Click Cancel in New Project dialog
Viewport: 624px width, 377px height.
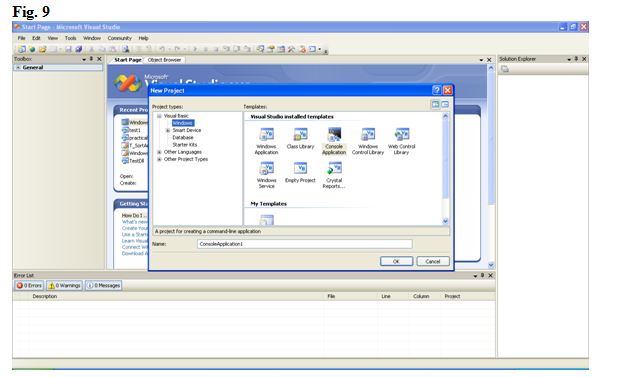pyautogui.click(x=433, y=262)
